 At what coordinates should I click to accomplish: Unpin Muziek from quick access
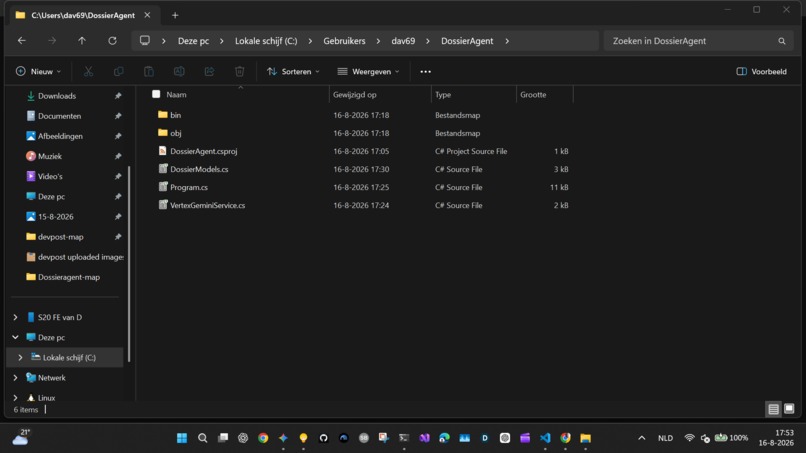(118, 156)
